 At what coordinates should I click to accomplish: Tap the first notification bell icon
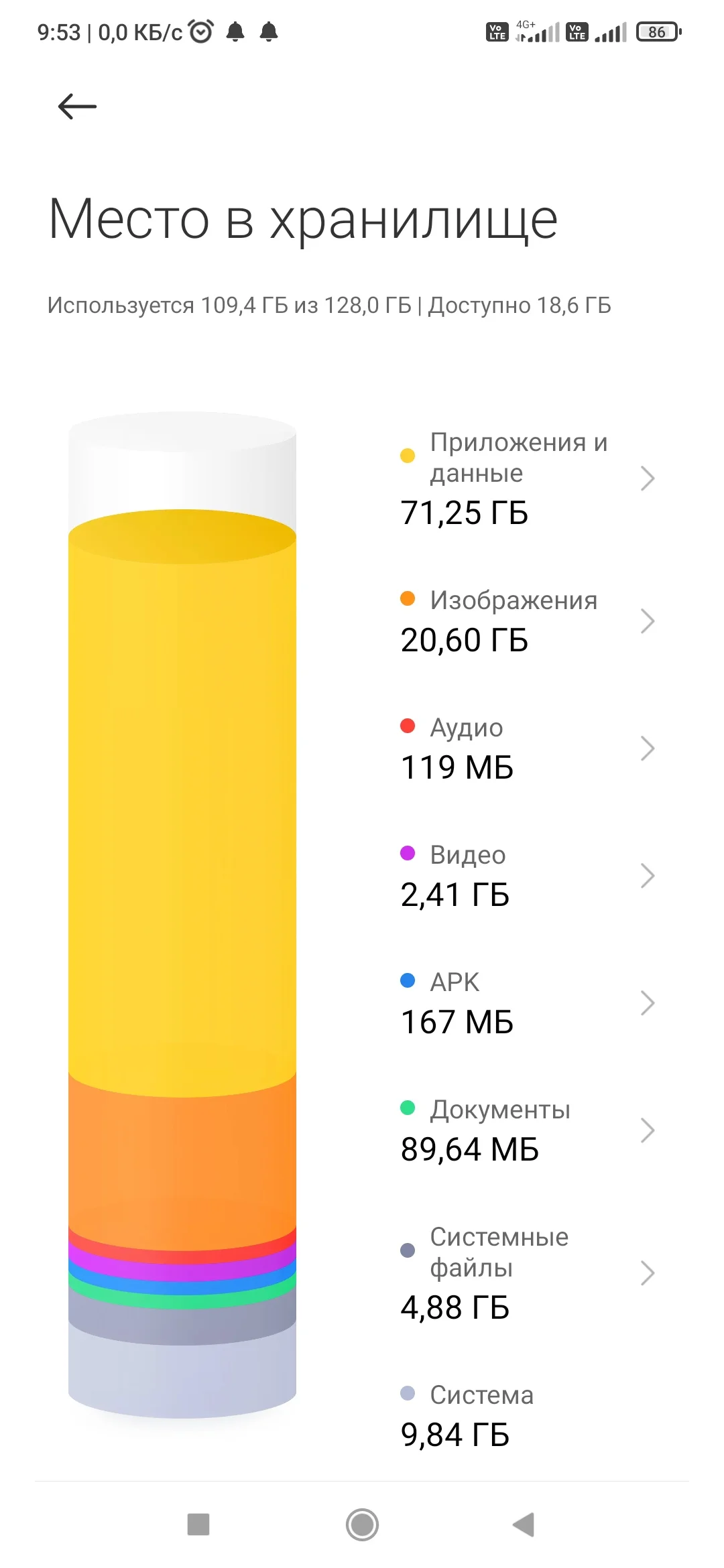click(235, 31)
